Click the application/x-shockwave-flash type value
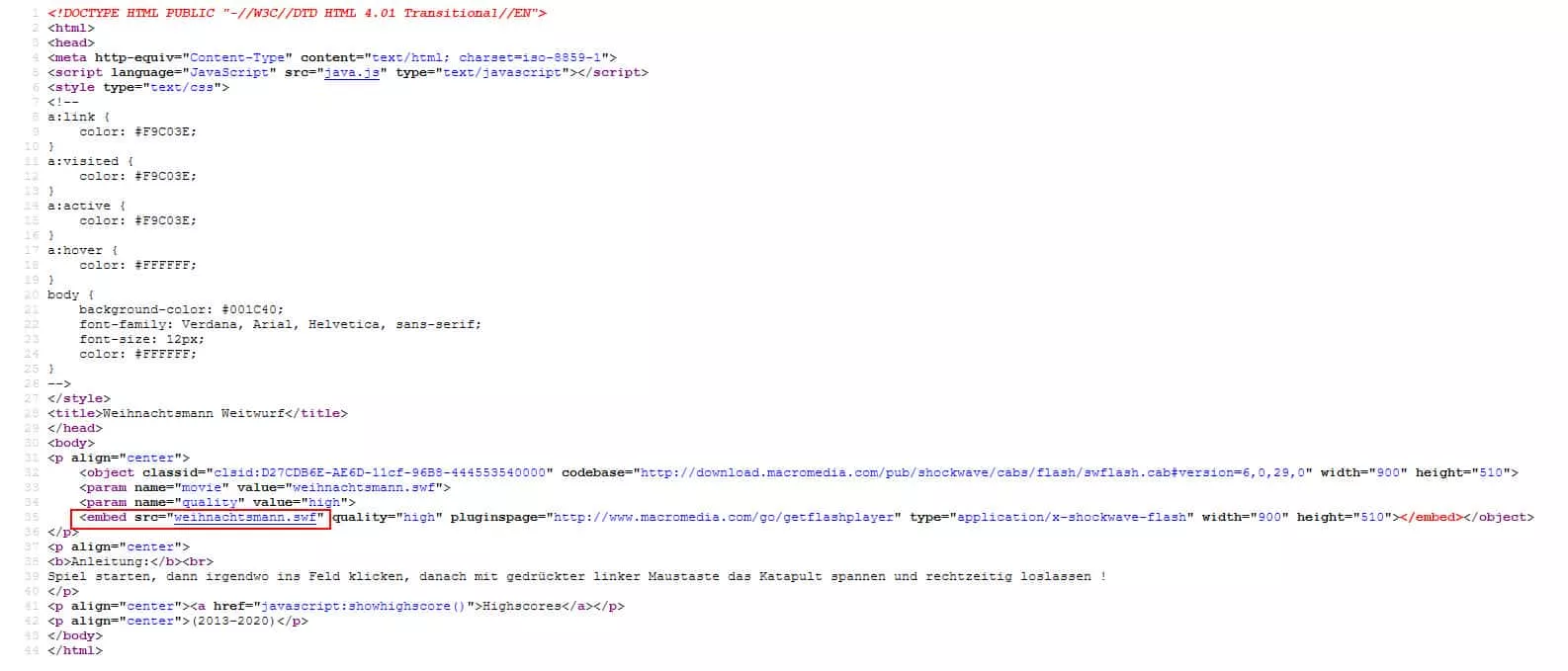Viewport: 1568px width, 671px height. pyautogui.click(x=1075, y=517)
